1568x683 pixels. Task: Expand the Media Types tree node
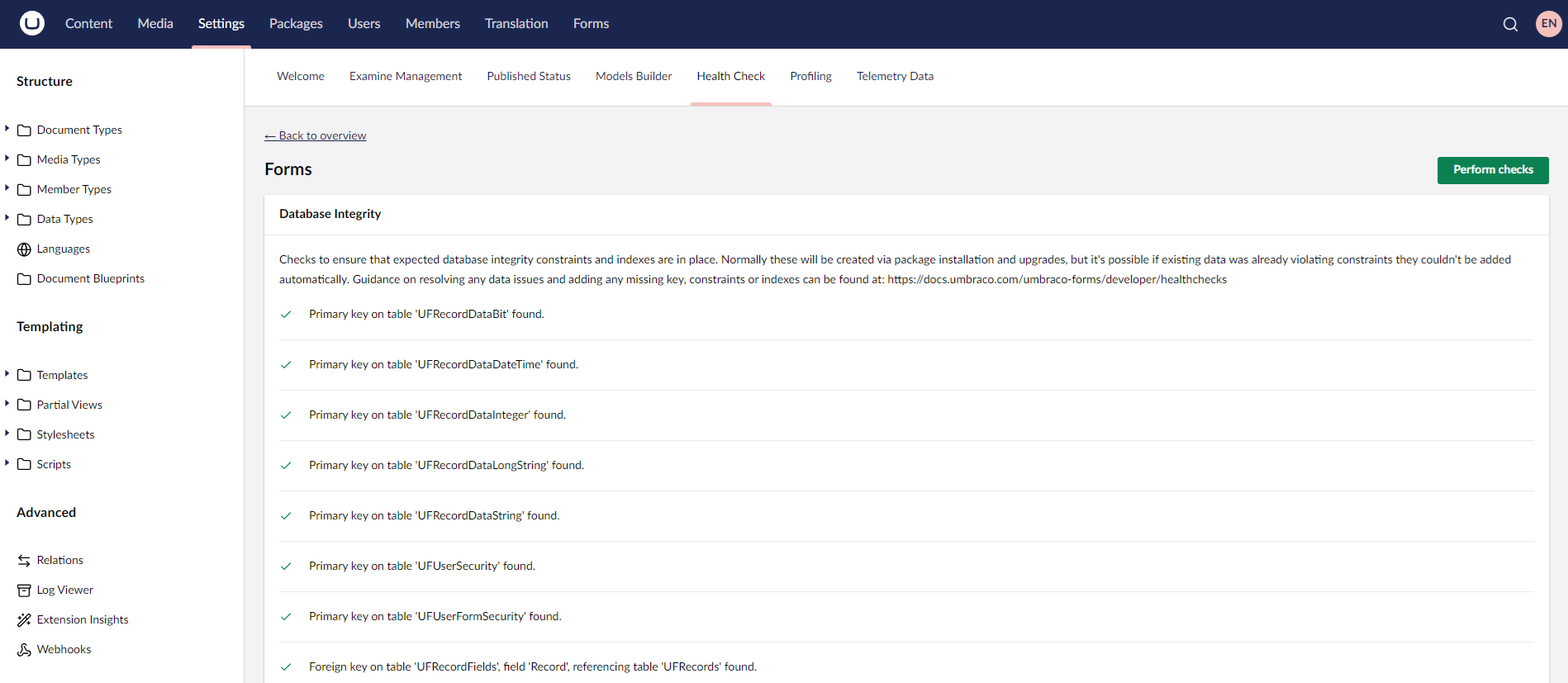pyautogui.click(x=7, y=159)
